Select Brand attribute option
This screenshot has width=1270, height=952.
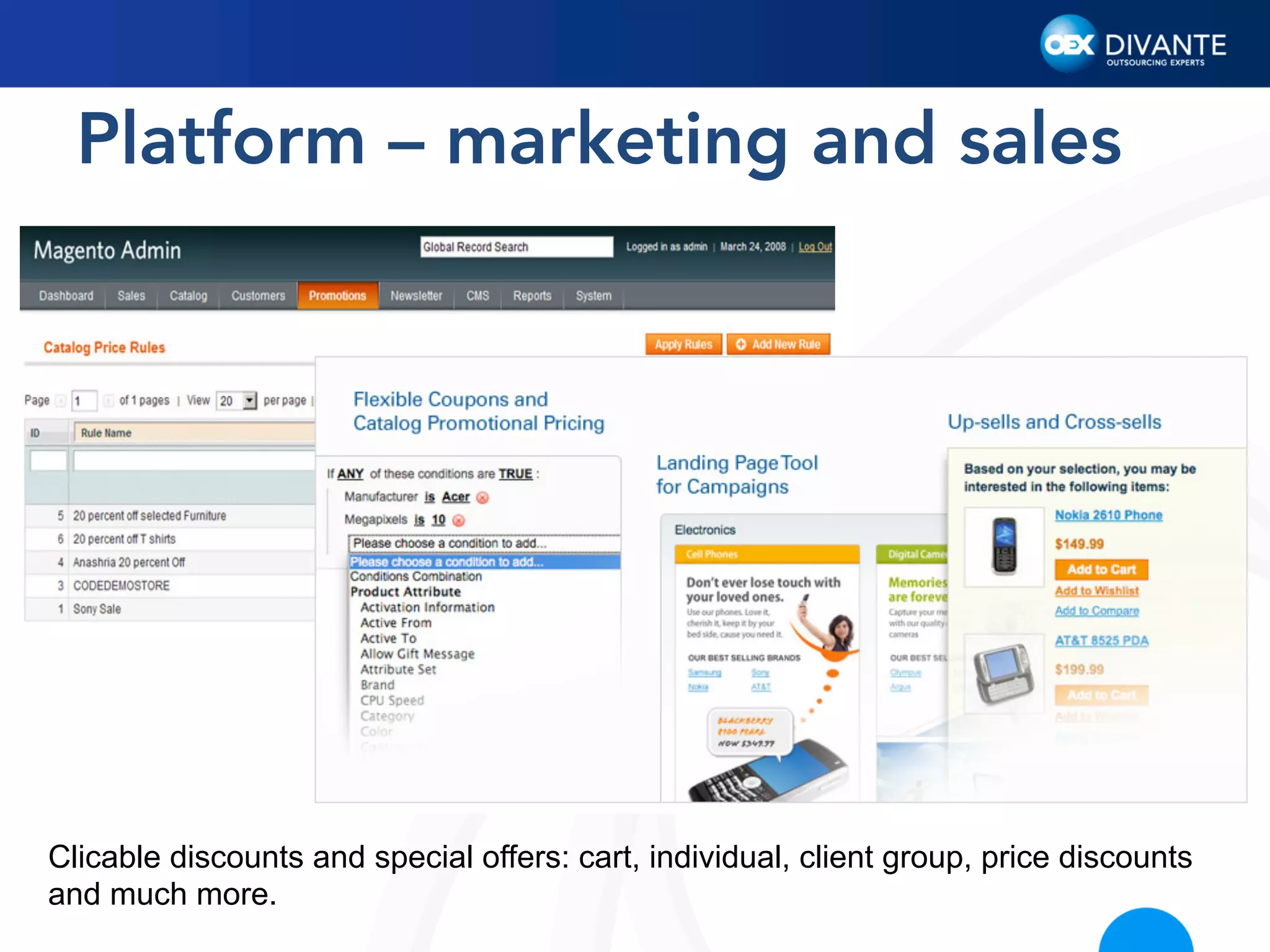(378, 685)
